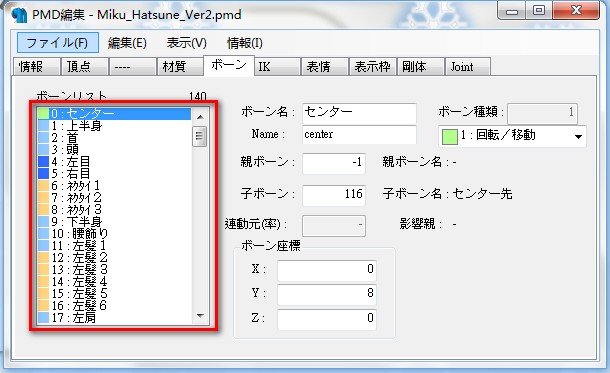Open the ファイル(F) menu

tap(58, 42)
